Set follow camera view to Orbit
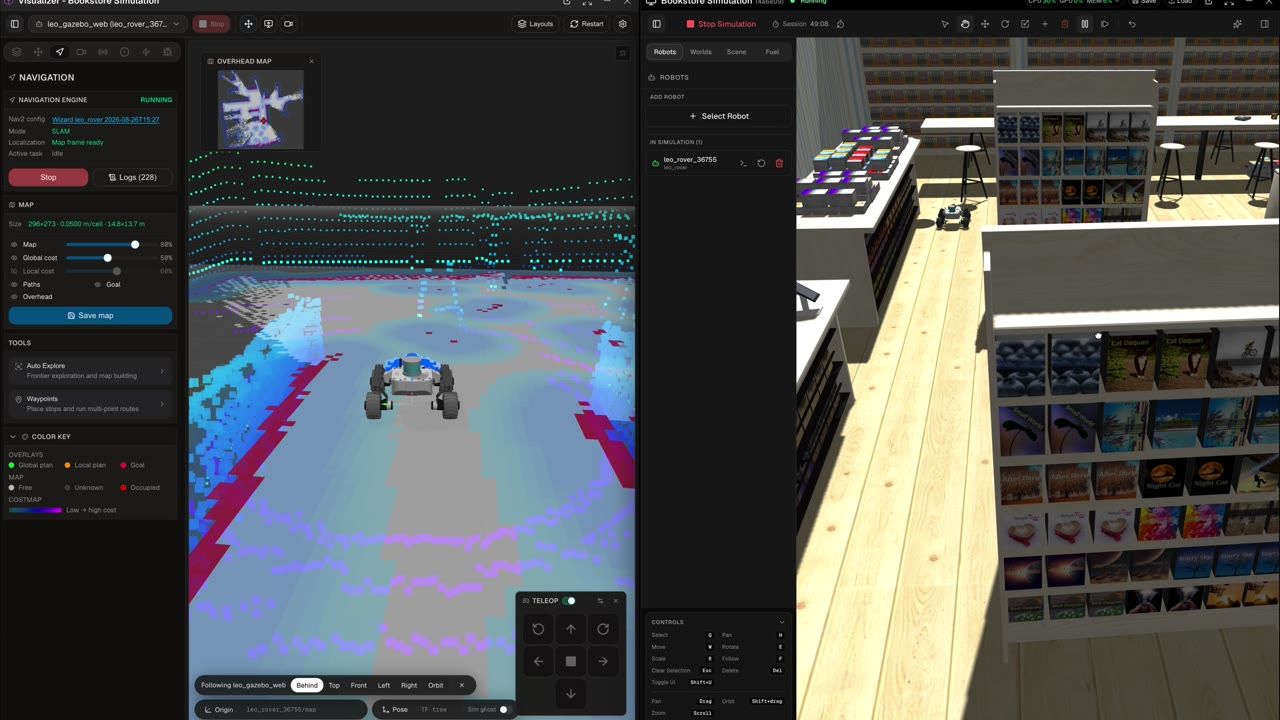1280x720 pixels. point(436,685)
